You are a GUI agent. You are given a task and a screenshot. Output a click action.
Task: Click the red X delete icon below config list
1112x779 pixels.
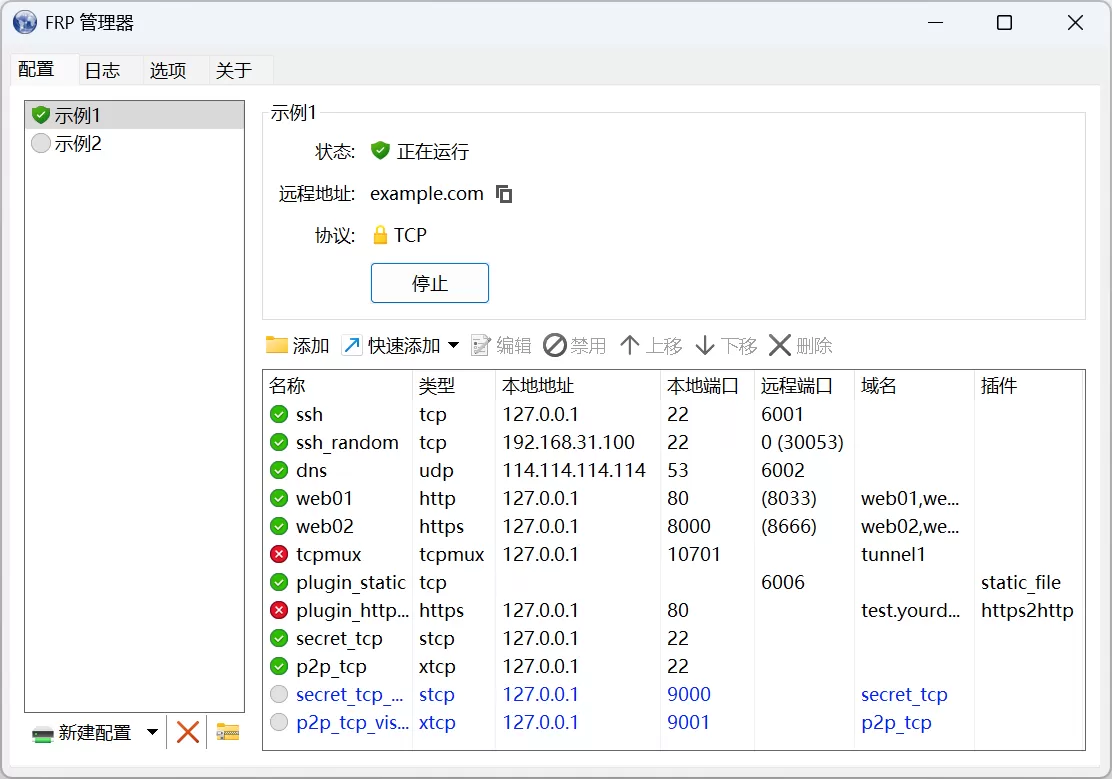(188, 732)
